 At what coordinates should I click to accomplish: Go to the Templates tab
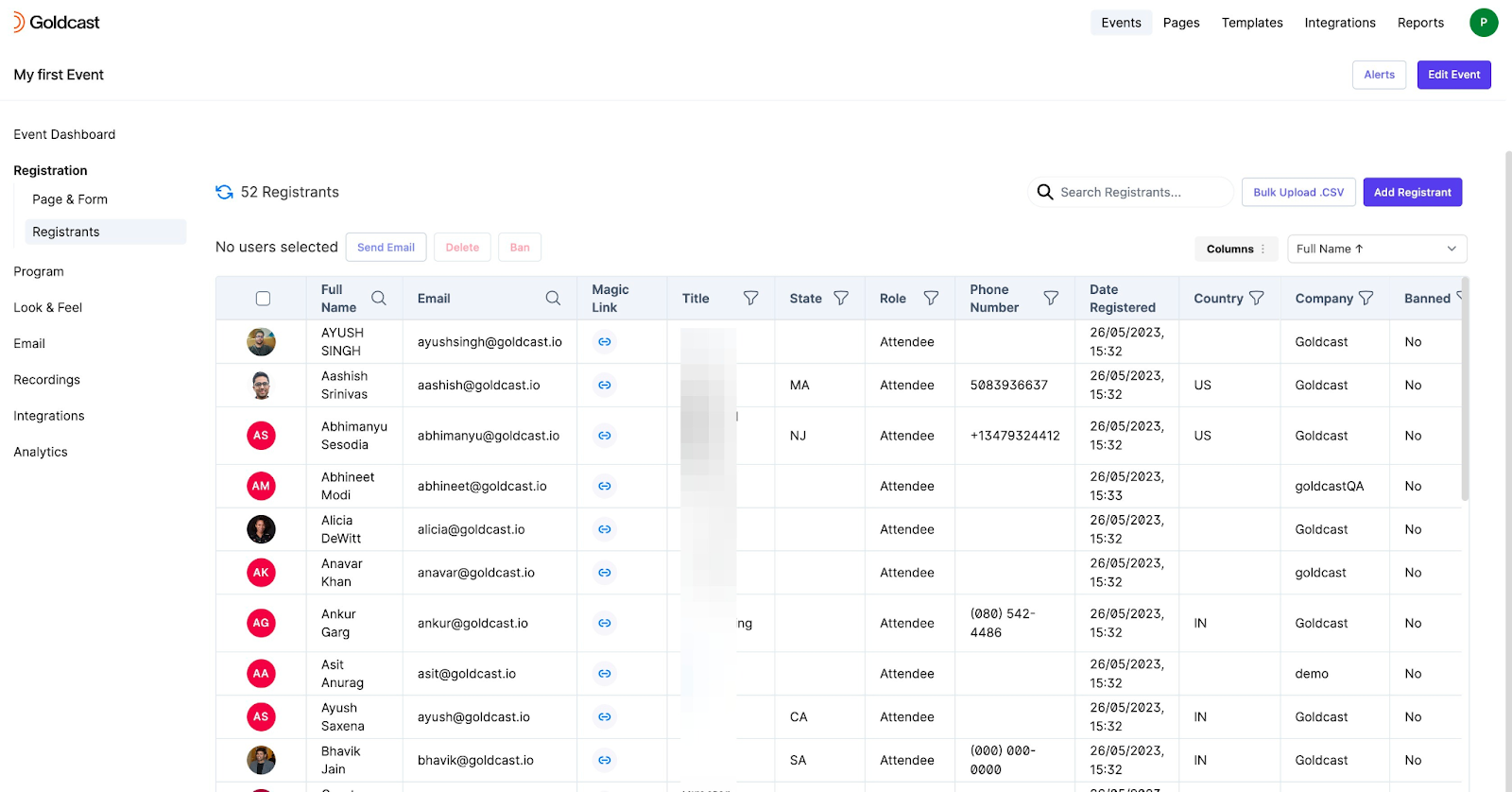[1251, 23]
